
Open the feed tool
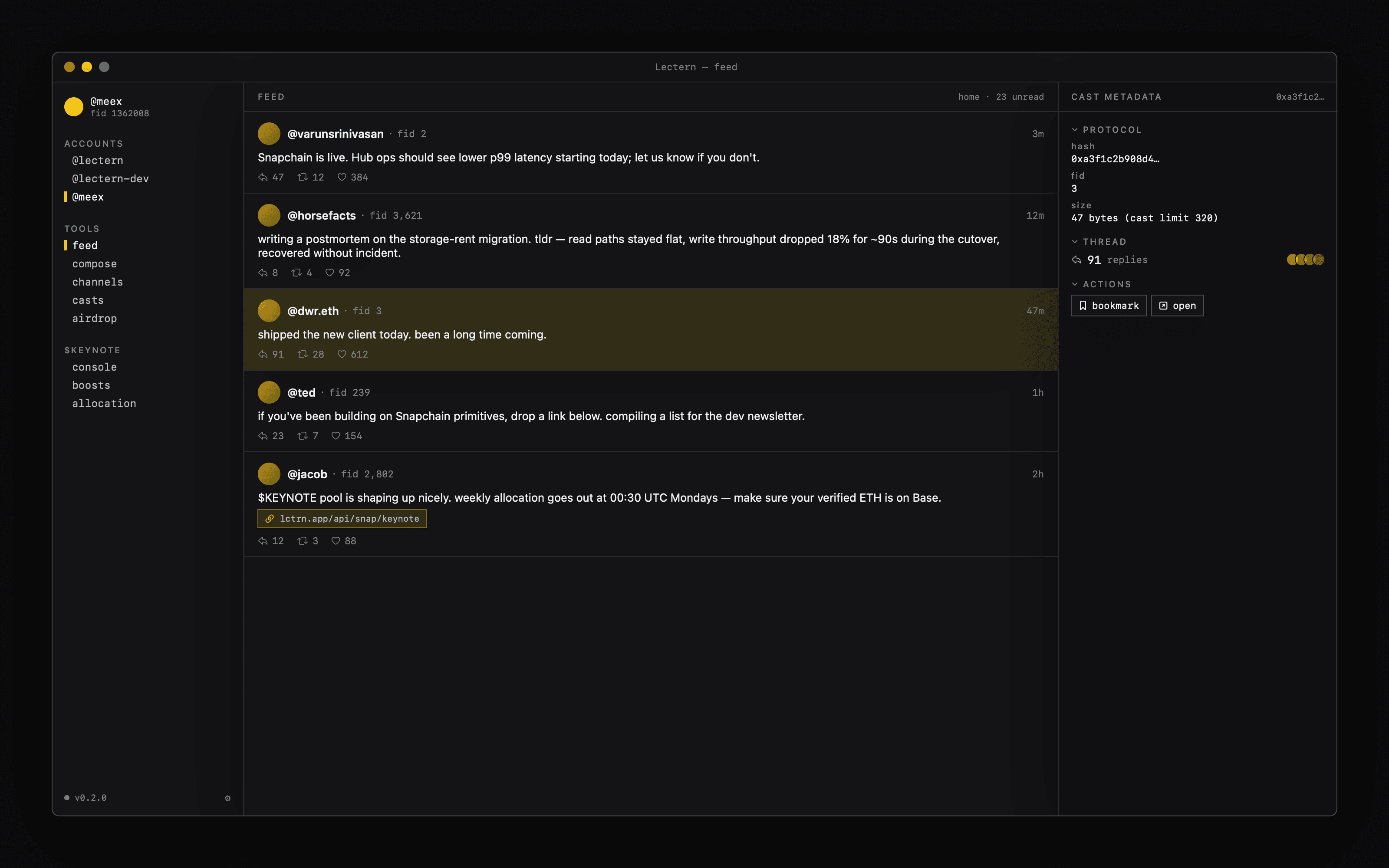coord(85,246)
